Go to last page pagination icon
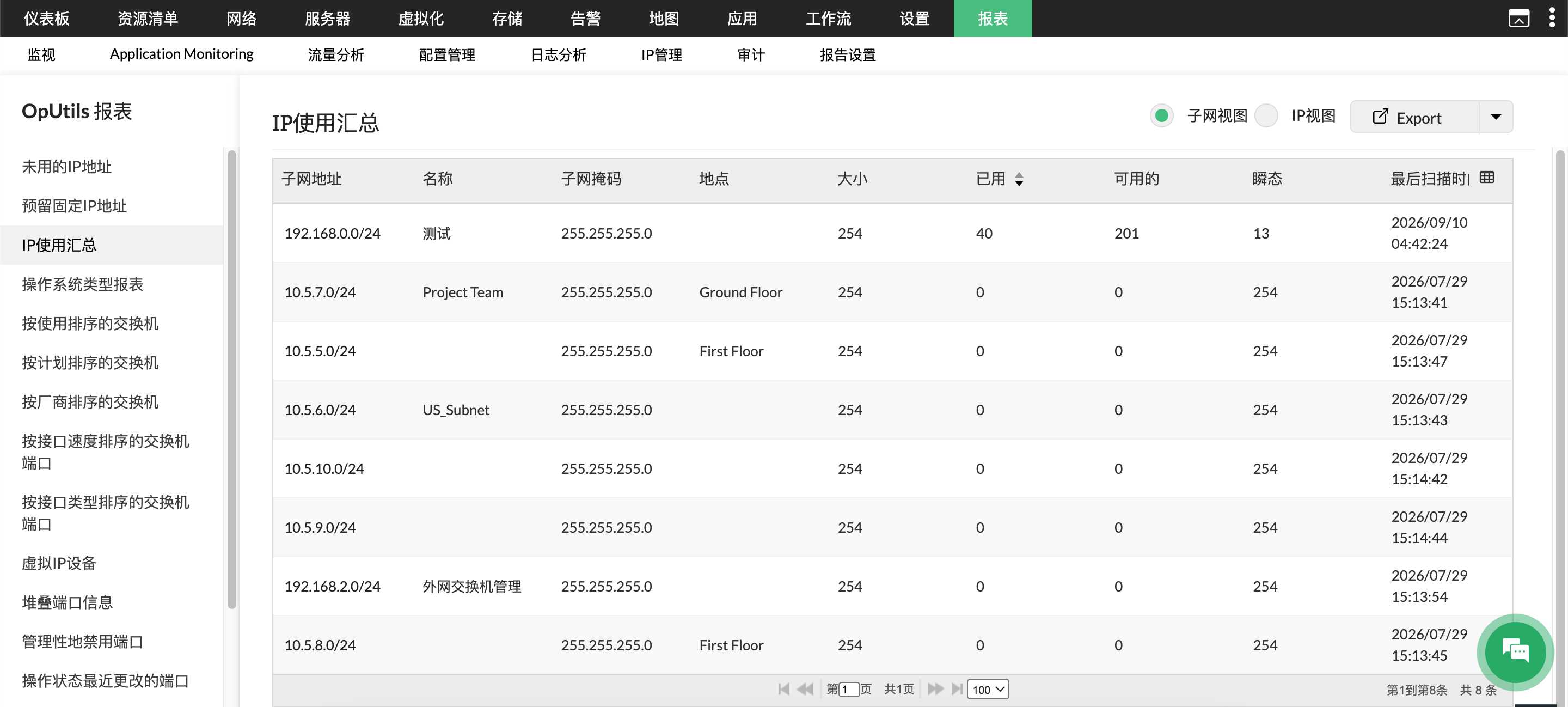Screen dimensions: 1568x707 [x=956, y=688]
